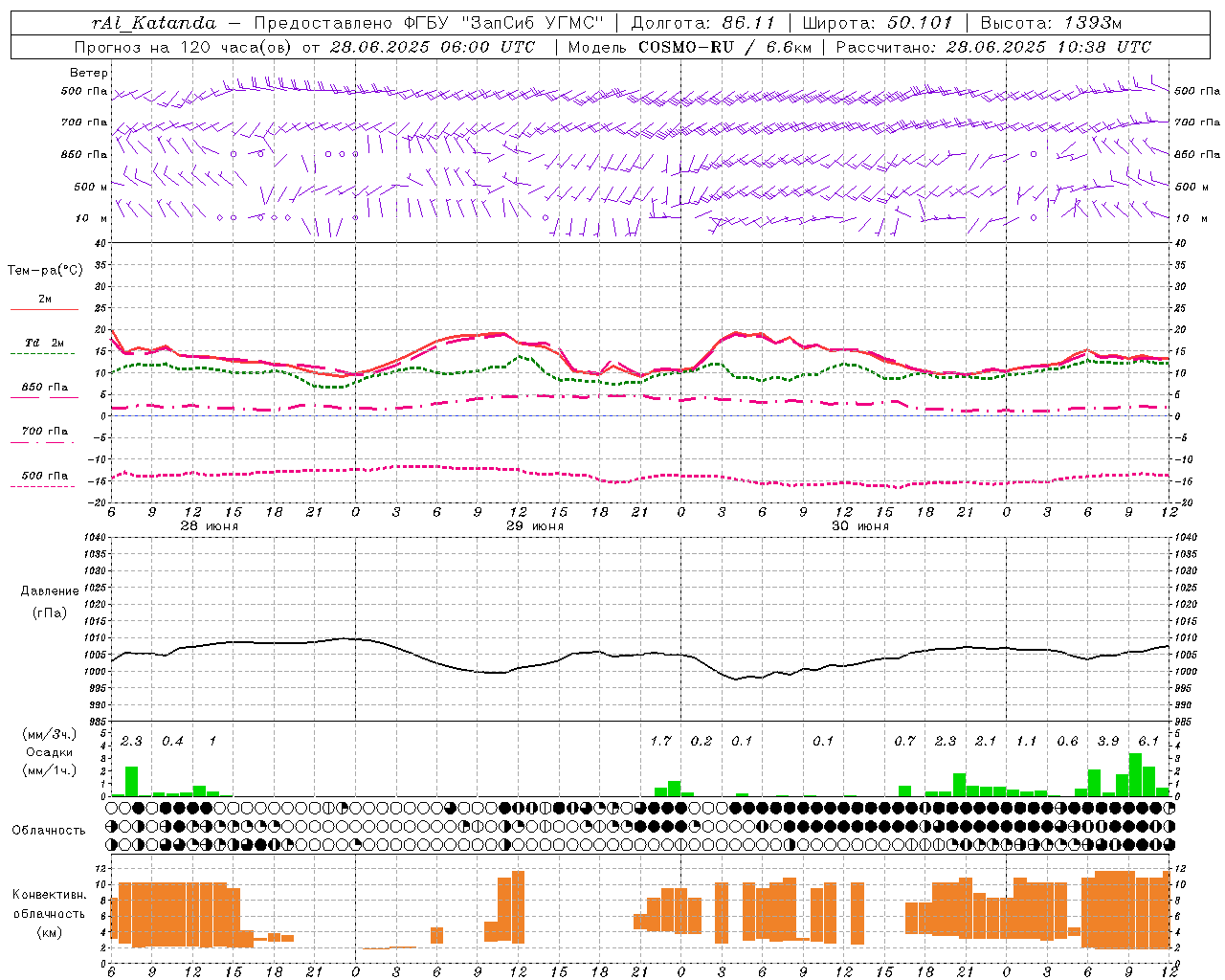Click the Долгота: 86.11 longitude value
Viewport: 1225px width, 980px height.
click(x=703, y=23)
